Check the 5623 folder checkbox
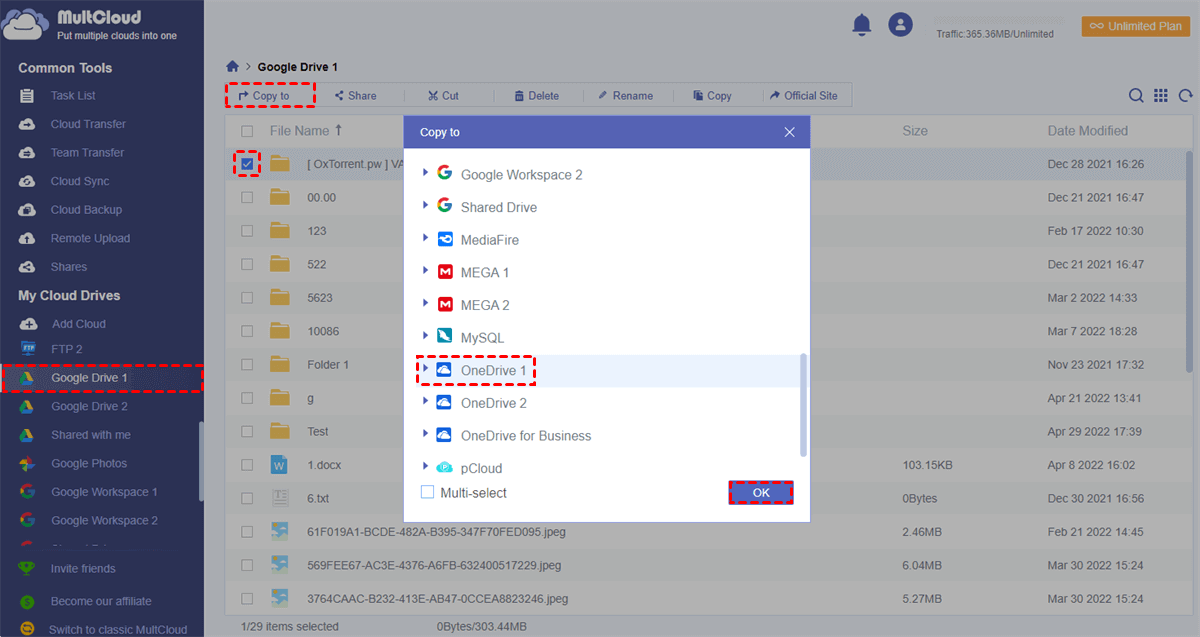 point(247,298)
